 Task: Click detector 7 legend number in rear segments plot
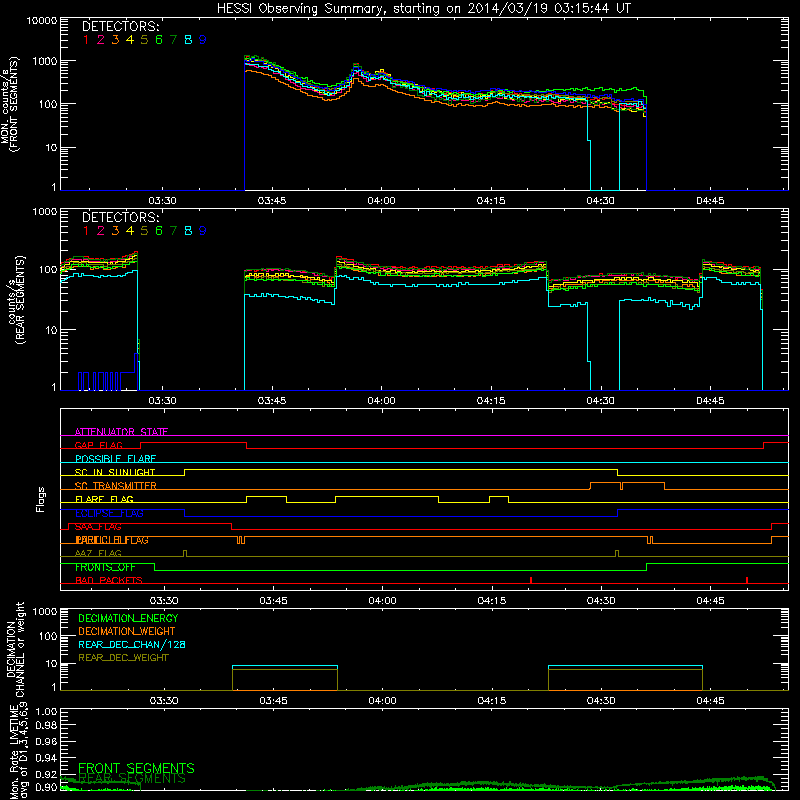(x=173, y=231)
